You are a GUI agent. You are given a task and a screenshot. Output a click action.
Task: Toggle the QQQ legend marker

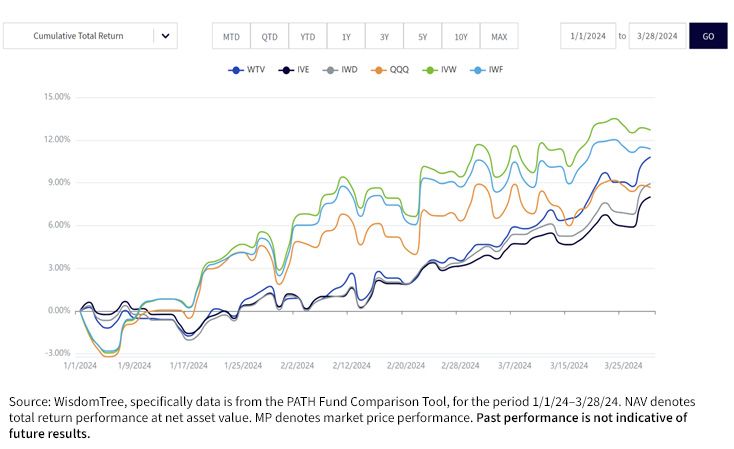point(378,70)
